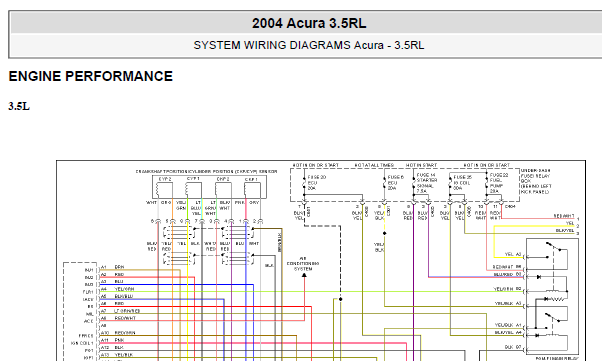
Task: Click the 'AIR CONDITIONING SYSTEM' label
Action: click(303, 264)
